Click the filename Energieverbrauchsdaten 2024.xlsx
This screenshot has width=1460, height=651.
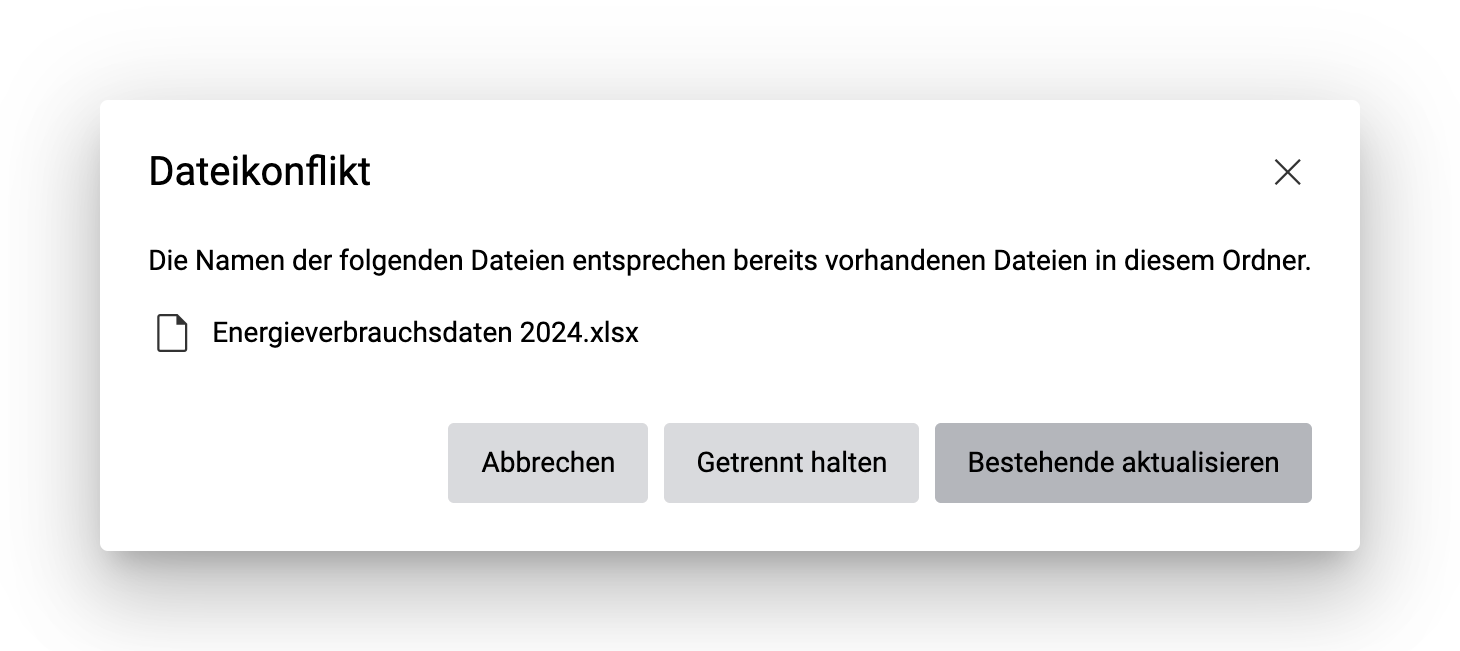(x=424, y=333)
